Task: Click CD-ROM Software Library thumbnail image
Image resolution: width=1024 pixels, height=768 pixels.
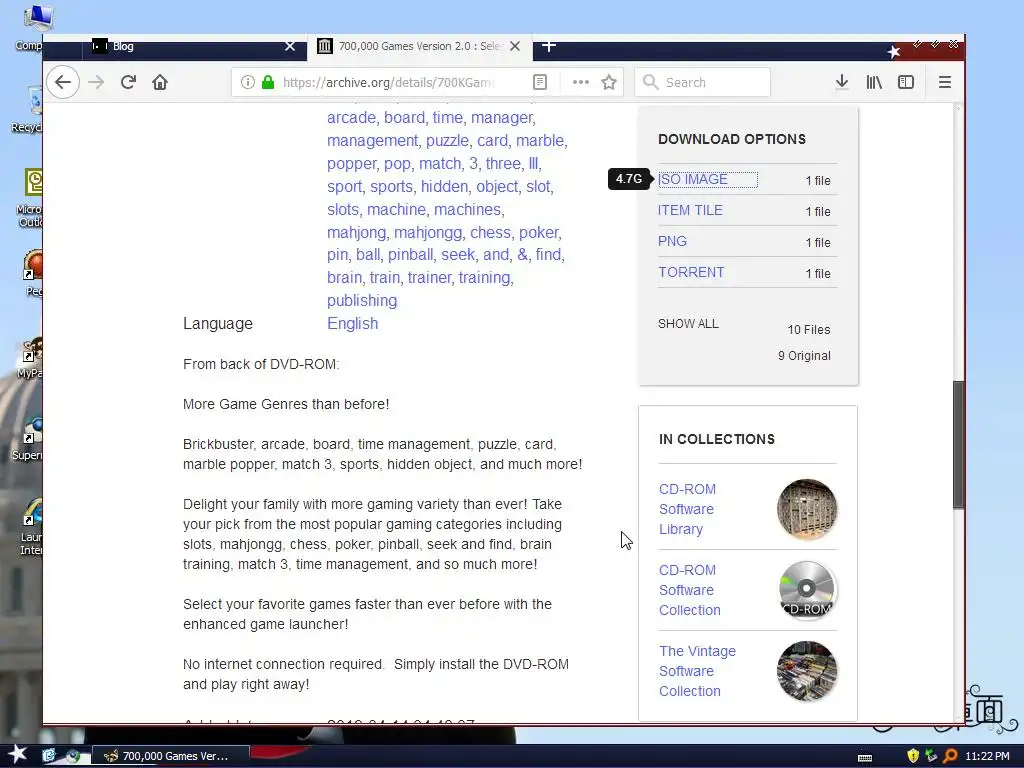Action: [x=807, y=509]
